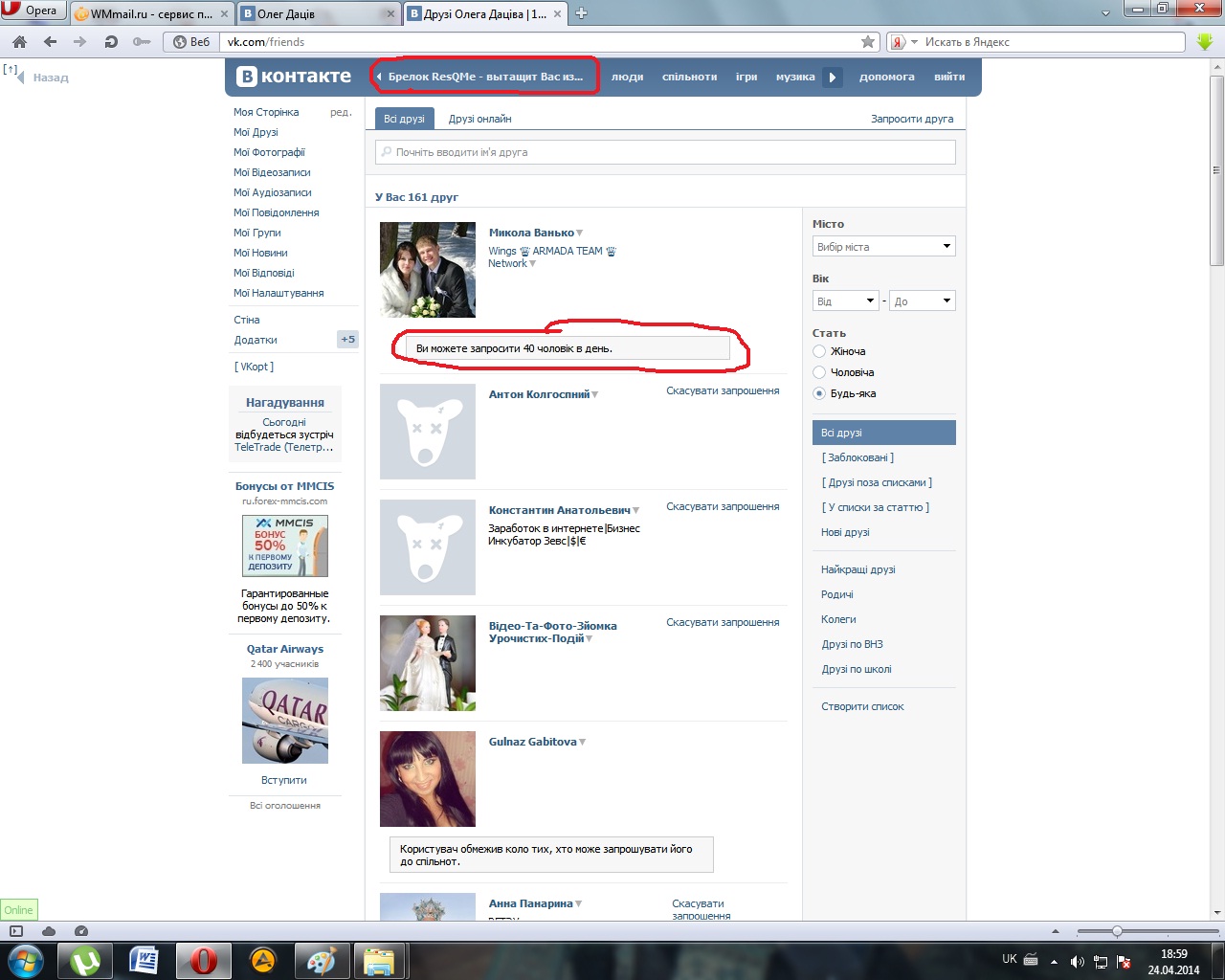This screenshot has height=980, width=1225.
Task: Close the Олег Даців tab
Action: click(x=391, y=13)
